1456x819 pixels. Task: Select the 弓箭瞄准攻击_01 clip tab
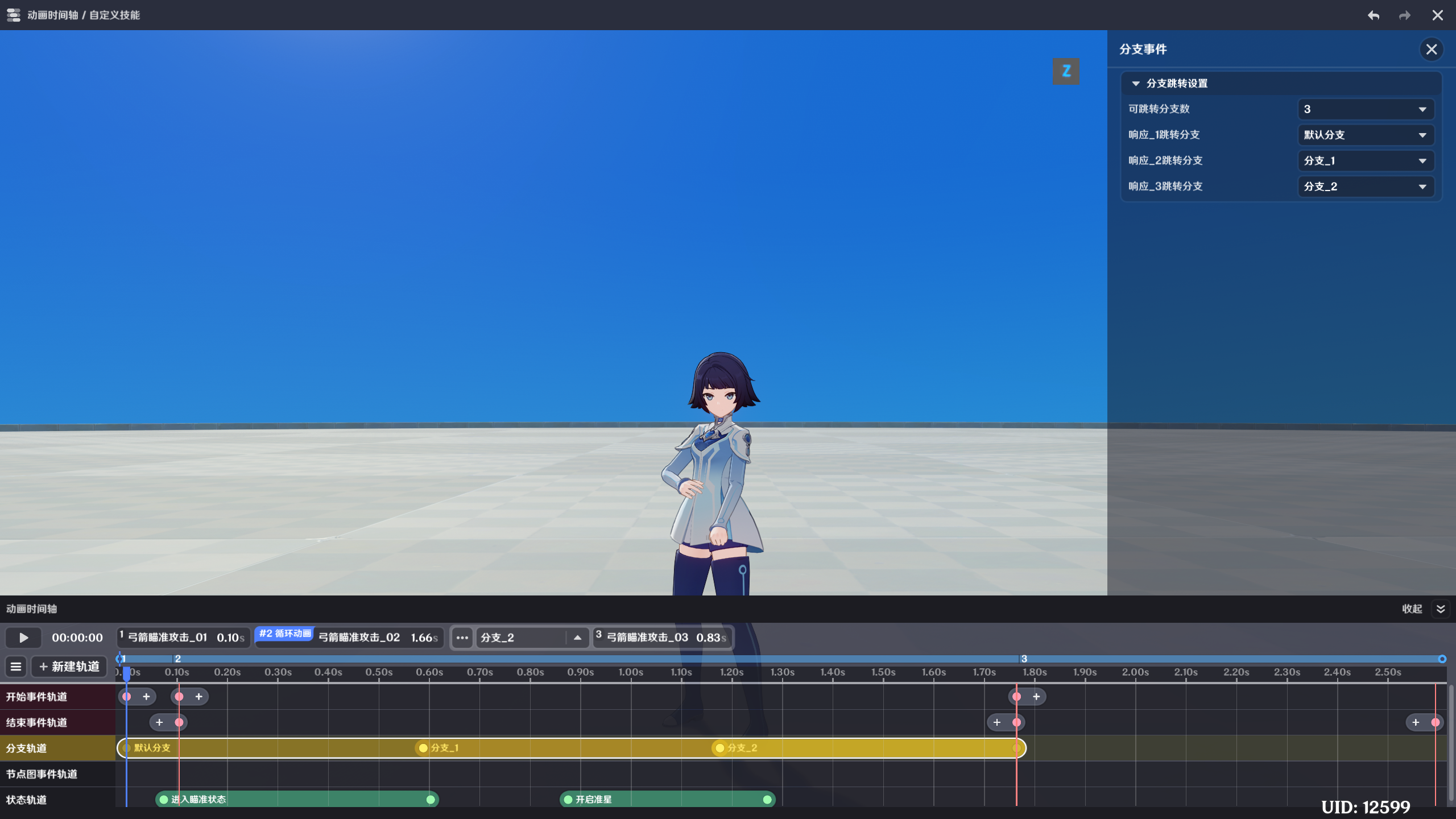tap(183, 638)
